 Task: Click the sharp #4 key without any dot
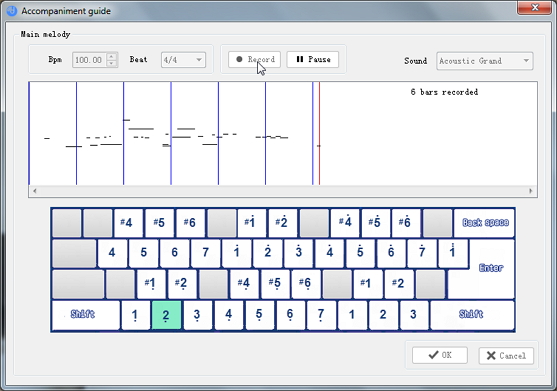coord(128,223)
